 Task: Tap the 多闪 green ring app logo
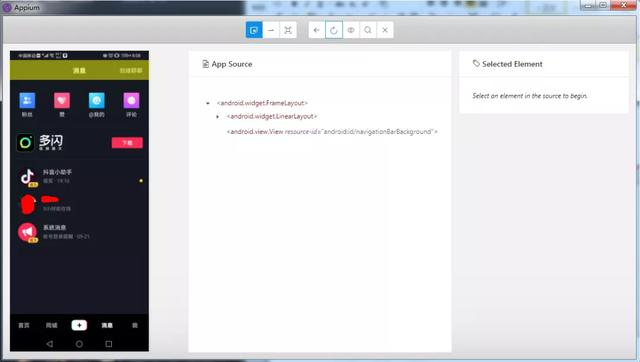pyautogui.click(x=25, y=142)
